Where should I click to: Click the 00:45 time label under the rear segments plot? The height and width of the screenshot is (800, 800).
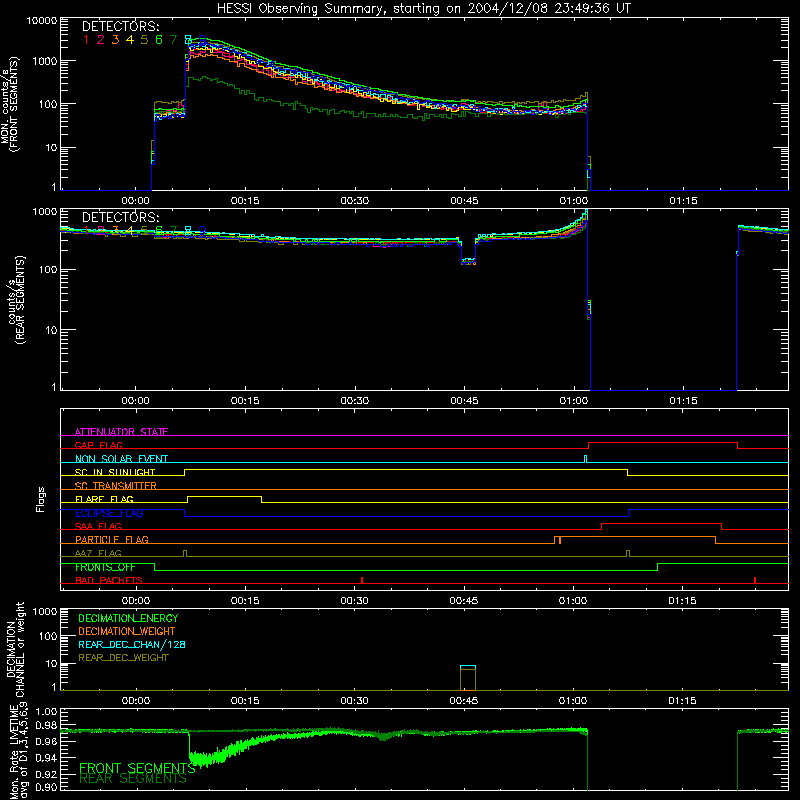tap(464, 401)
